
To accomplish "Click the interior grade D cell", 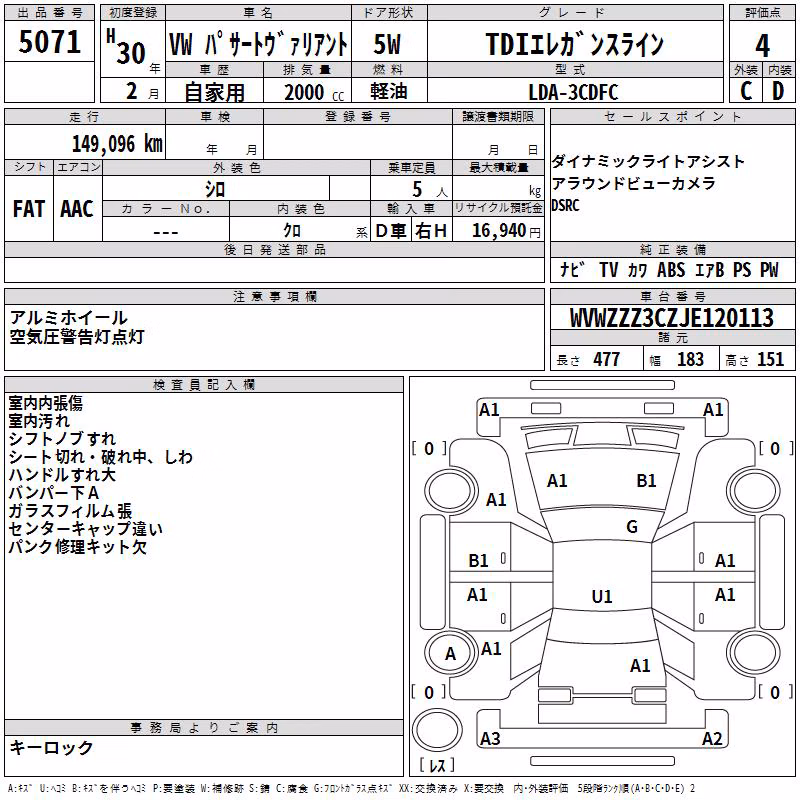I will 779,91.
